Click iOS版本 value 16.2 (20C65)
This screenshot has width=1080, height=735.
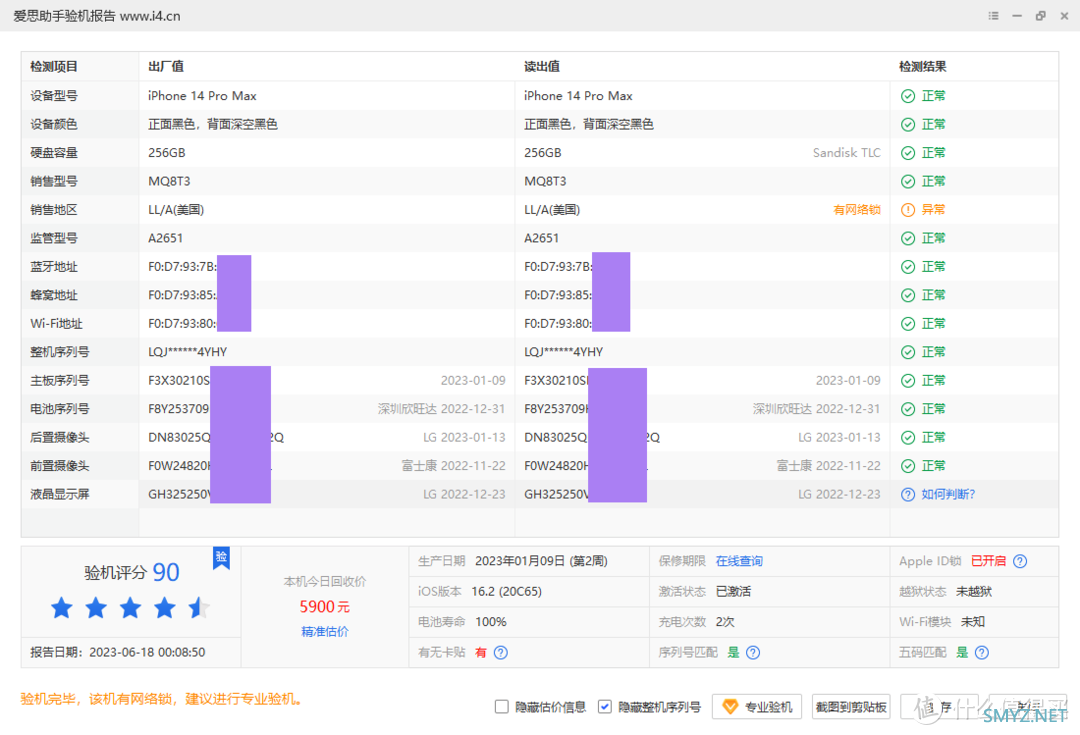[506, 592]
